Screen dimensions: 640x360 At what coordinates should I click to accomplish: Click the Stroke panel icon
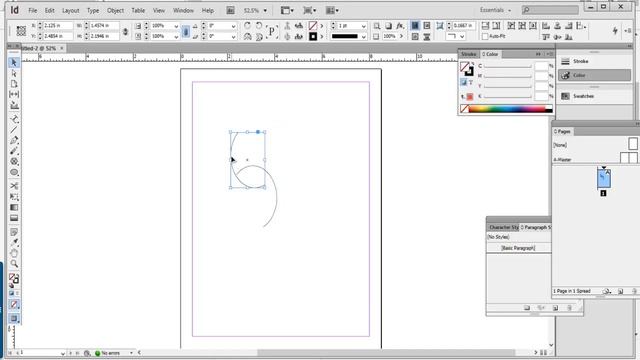tap(565, 61)
